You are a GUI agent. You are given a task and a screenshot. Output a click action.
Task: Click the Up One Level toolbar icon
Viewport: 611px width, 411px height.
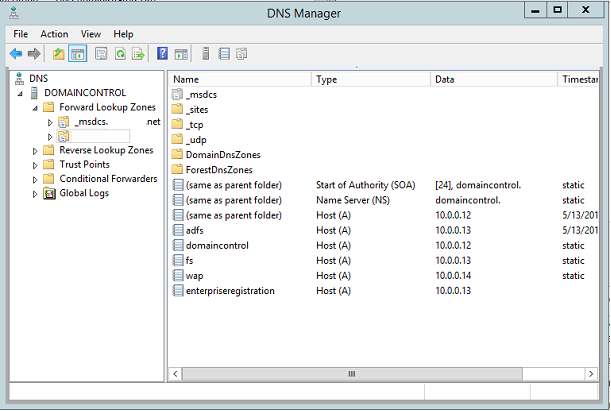coord(58,53)
